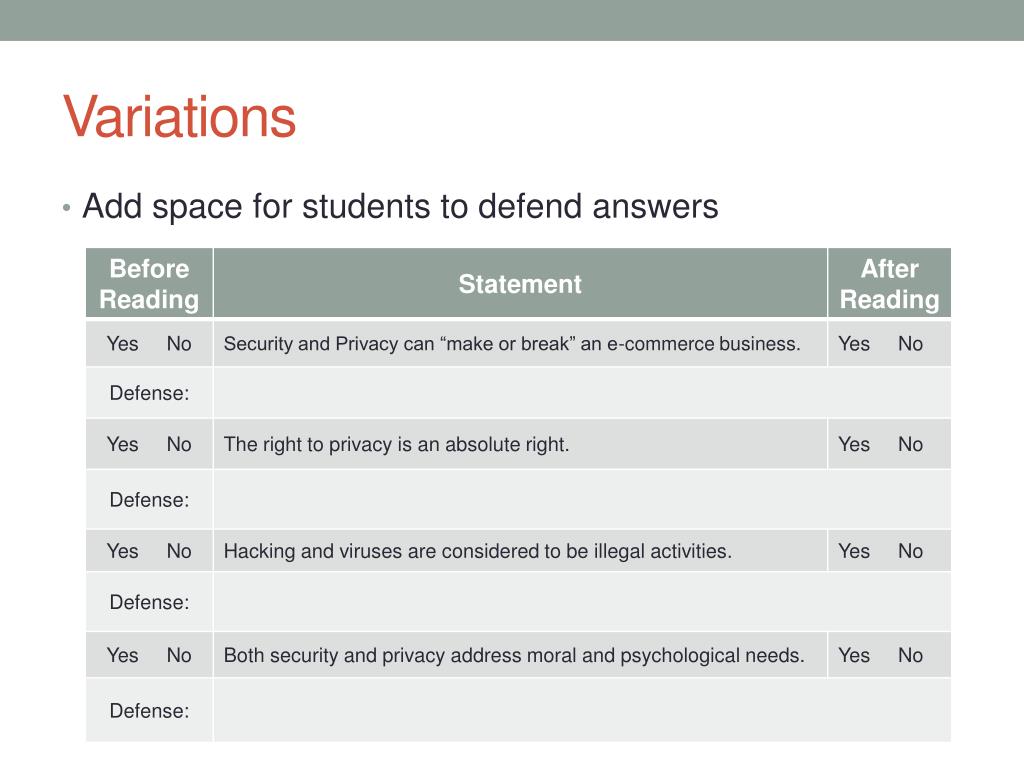Choose After Reading Yes for psychological needs statement
The image size is (1024, 768).
click(x=854, y=655)
